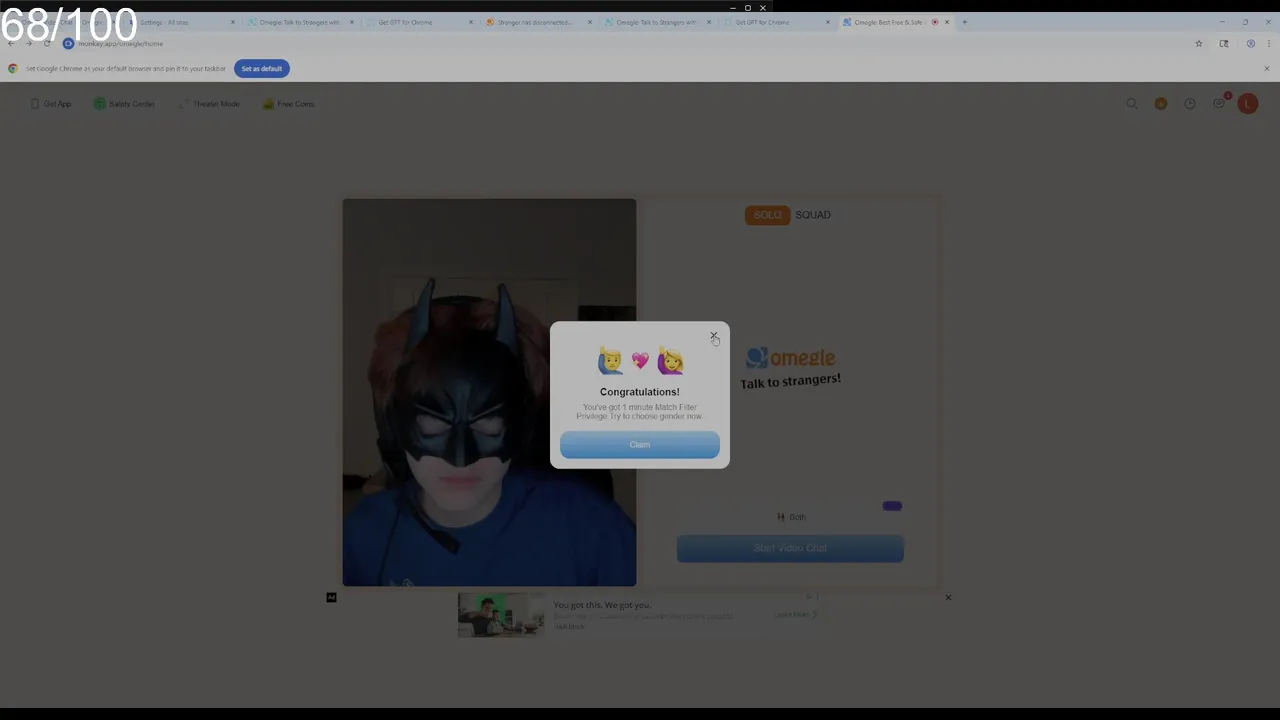The height and width of the screenshot is (720, 1280).
Task: Open a new browser tab
Action: coord(965,22)
